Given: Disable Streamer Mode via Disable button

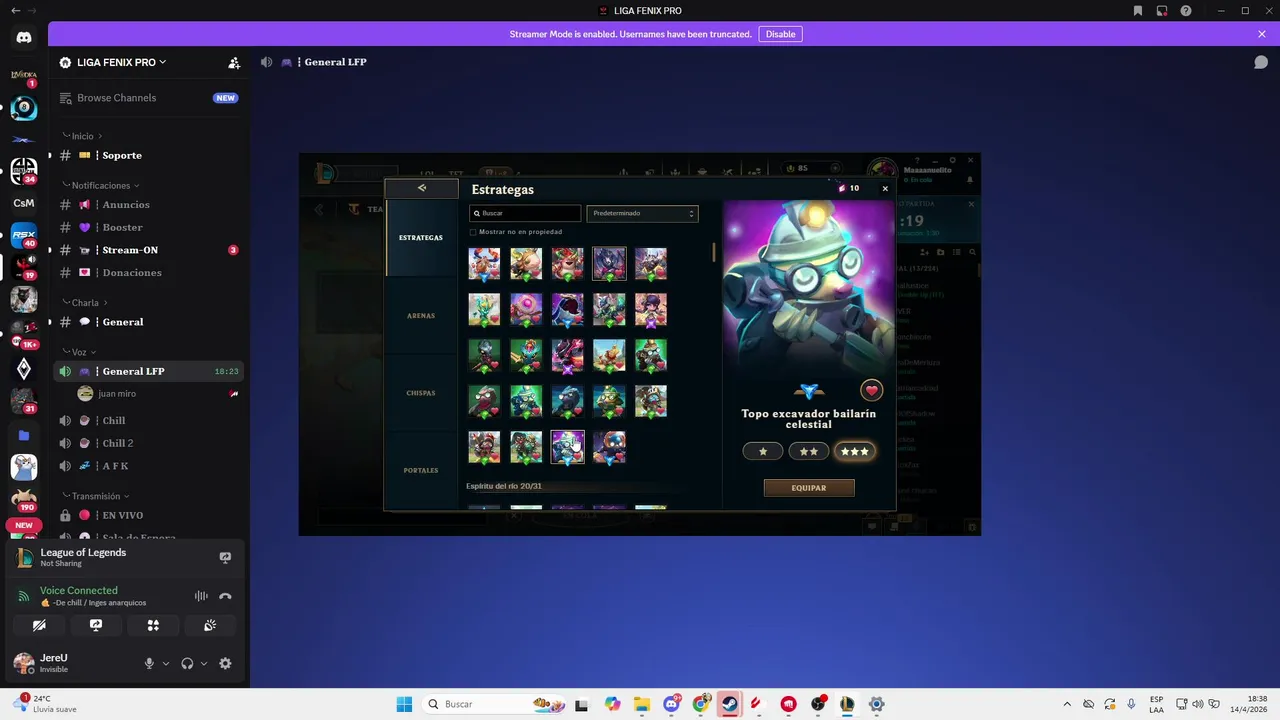Looking at the screenshot, I should 780,34.
